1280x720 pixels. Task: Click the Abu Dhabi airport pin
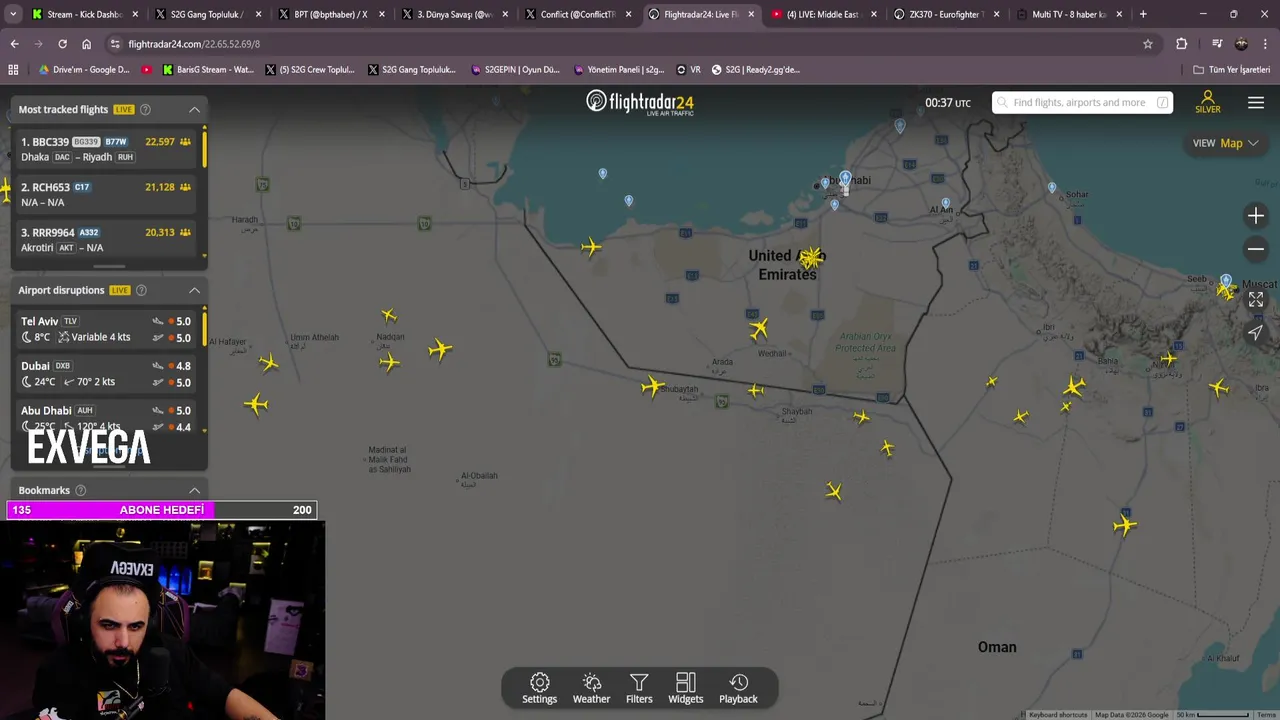tap(845, 178)
